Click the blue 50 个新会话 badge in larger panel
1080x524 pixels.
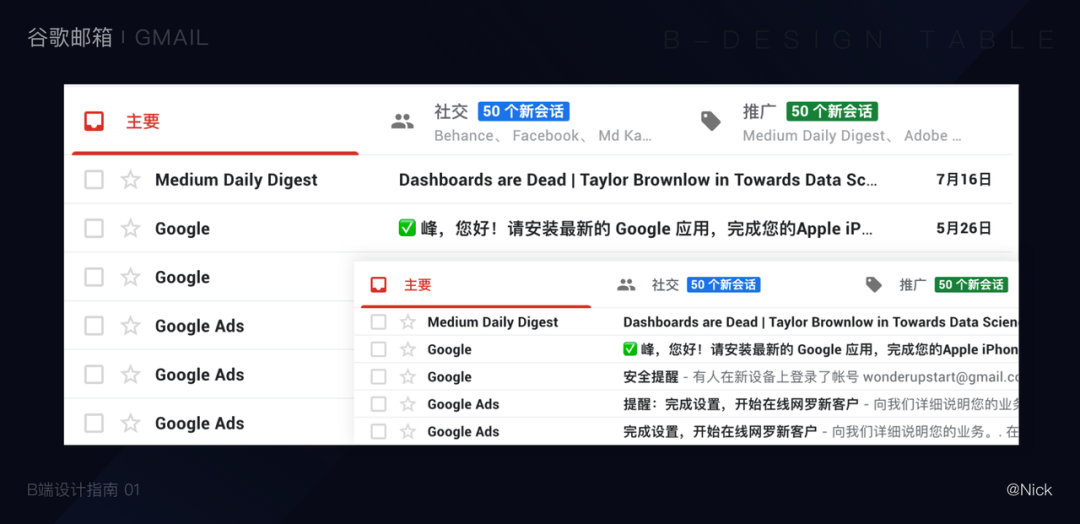pos(523,112)
